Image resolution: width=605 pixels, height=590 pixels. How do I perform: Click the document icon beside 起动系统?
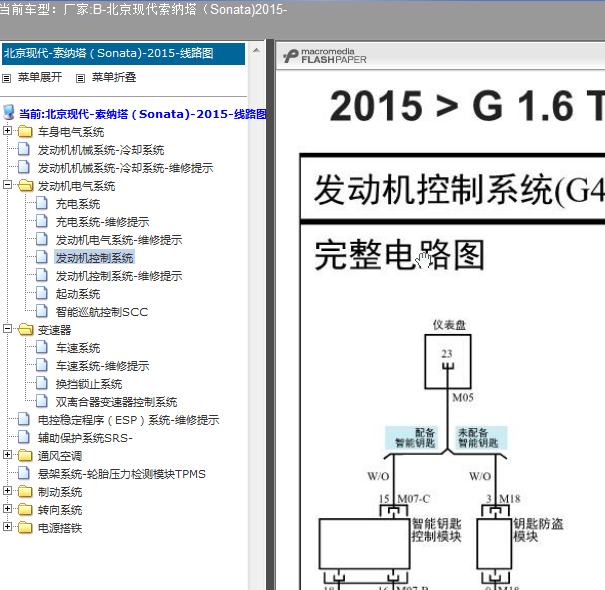[42, 293]
